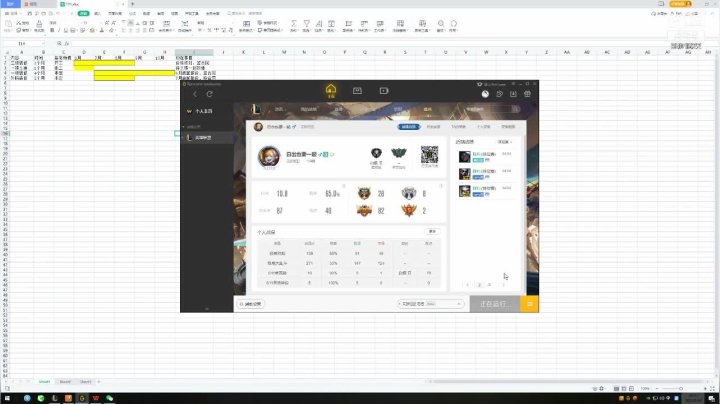Screen dimensions: 720x404
Task: Click the find magnifier icon in WPS ribbon
Action: click(x=441, y=23)
